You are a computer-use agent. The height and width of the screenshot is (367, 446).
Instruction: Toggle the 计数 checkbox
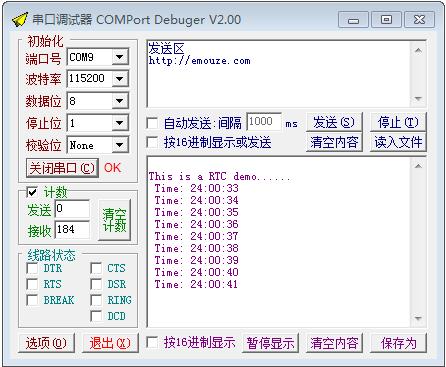(x=32, y=192)
